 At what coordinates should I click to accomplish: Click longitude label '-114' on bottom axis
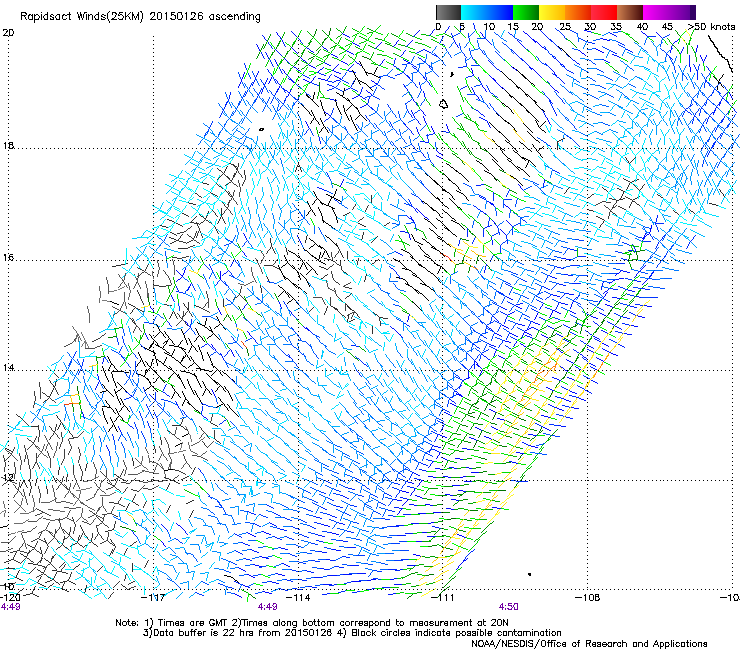tap(299, 598)
